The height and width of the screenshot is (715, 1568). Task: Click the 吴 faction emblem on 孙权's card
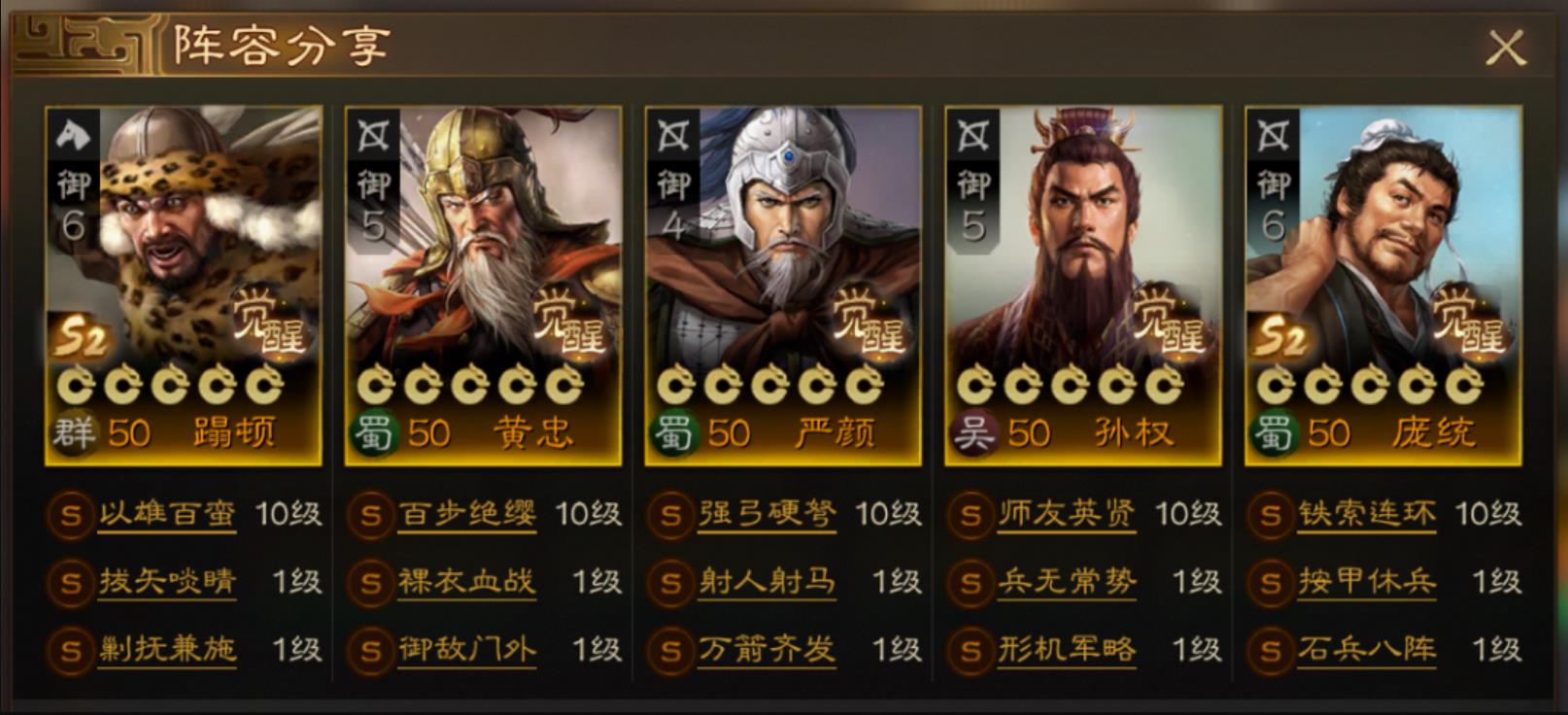pyautogui.click(x=973, y=432)
